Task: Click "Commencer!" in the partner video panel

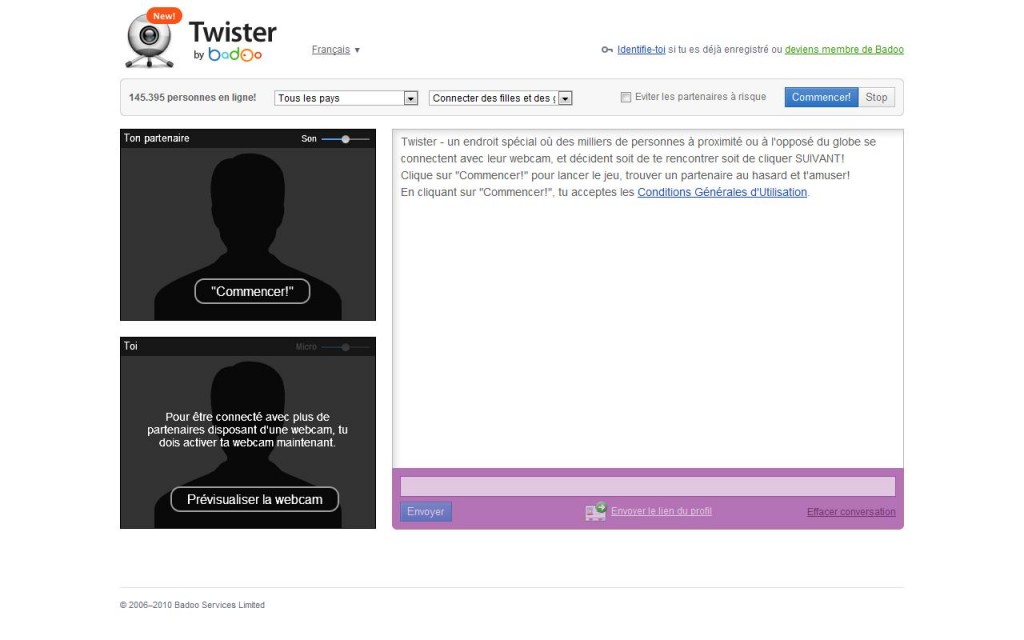Action: click(252, 291)
